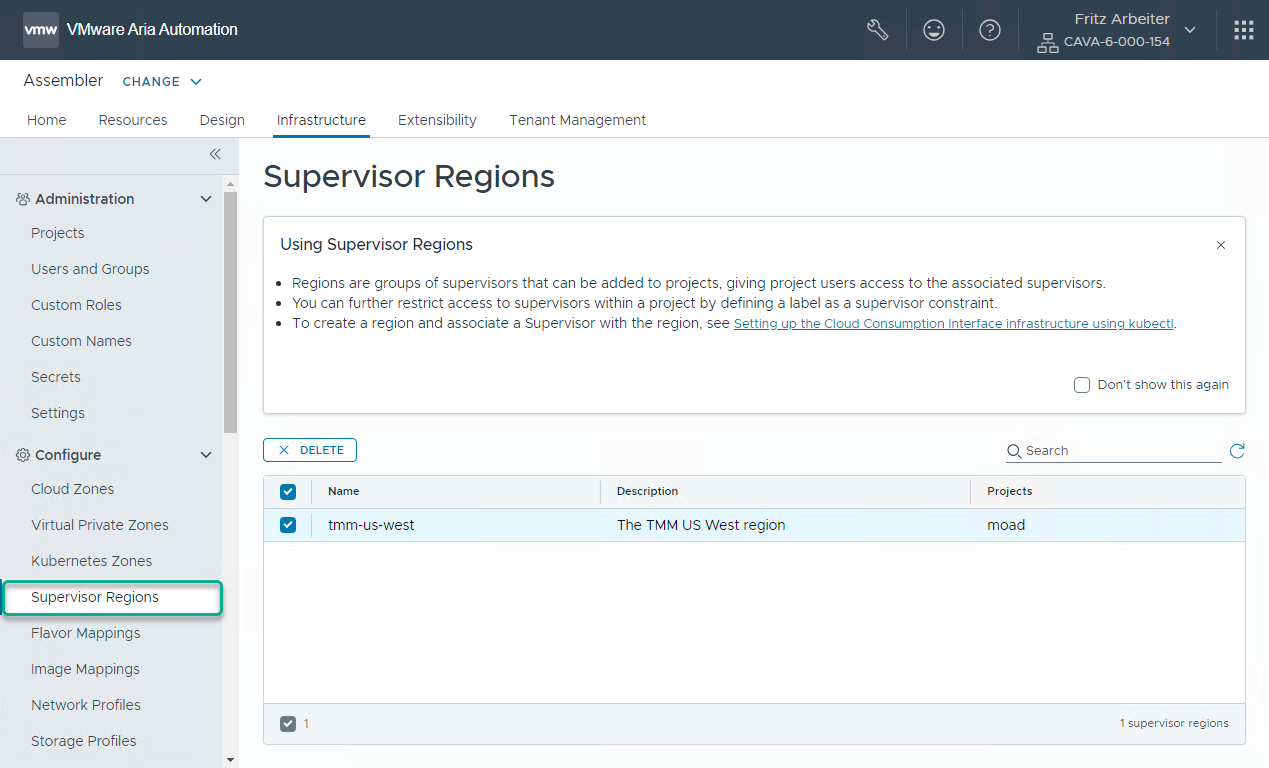Switch to the Resources tab
The height and width of the screenshot is (768, 1269).
(133, 120)
